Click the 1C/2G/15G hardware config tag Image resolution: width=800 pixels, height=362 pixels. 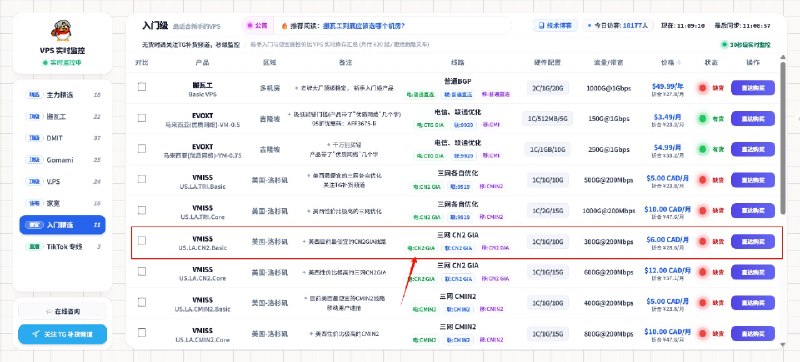pyautogui.click(x=547, y=211)
